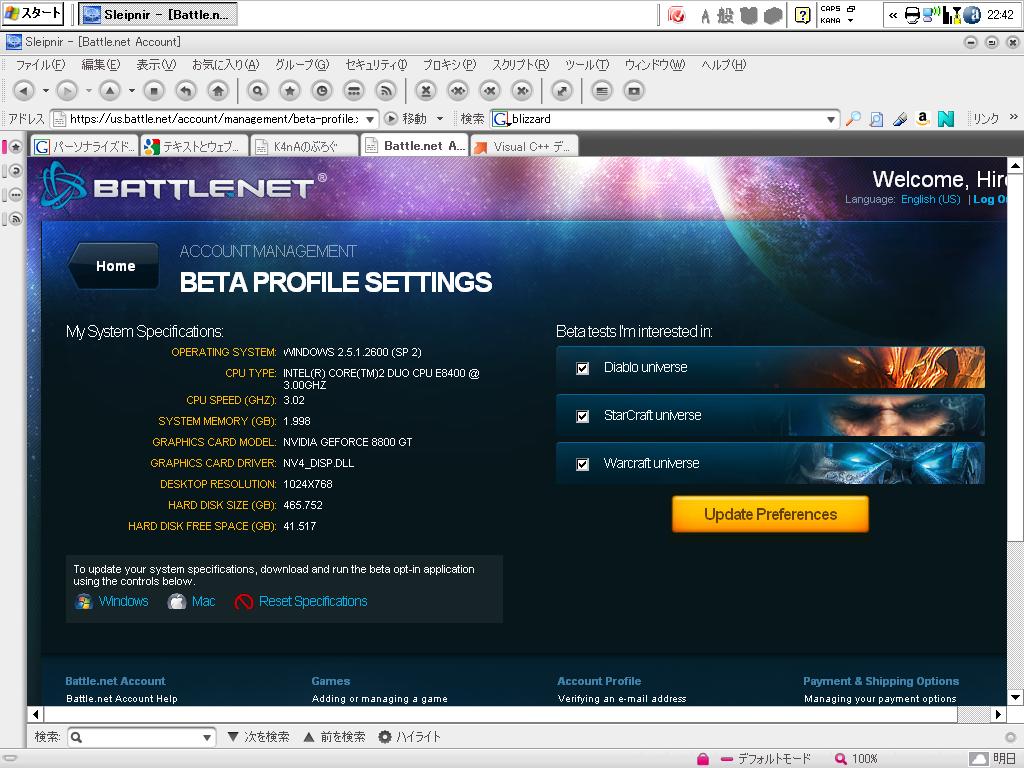Click the Battle.net Account Help link

[x=121, y=699]
